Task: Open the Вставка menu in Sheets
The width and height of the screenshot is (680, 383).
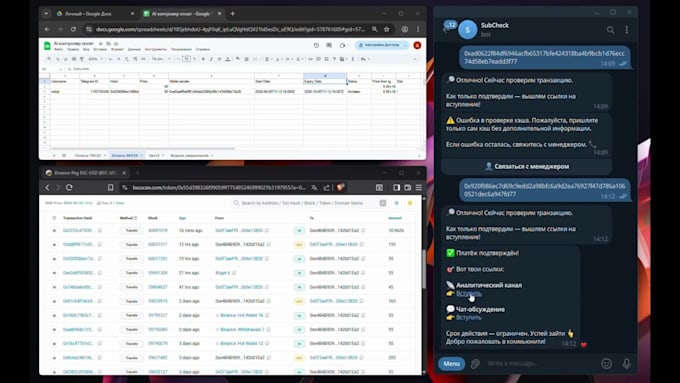Action: (100, 49)
